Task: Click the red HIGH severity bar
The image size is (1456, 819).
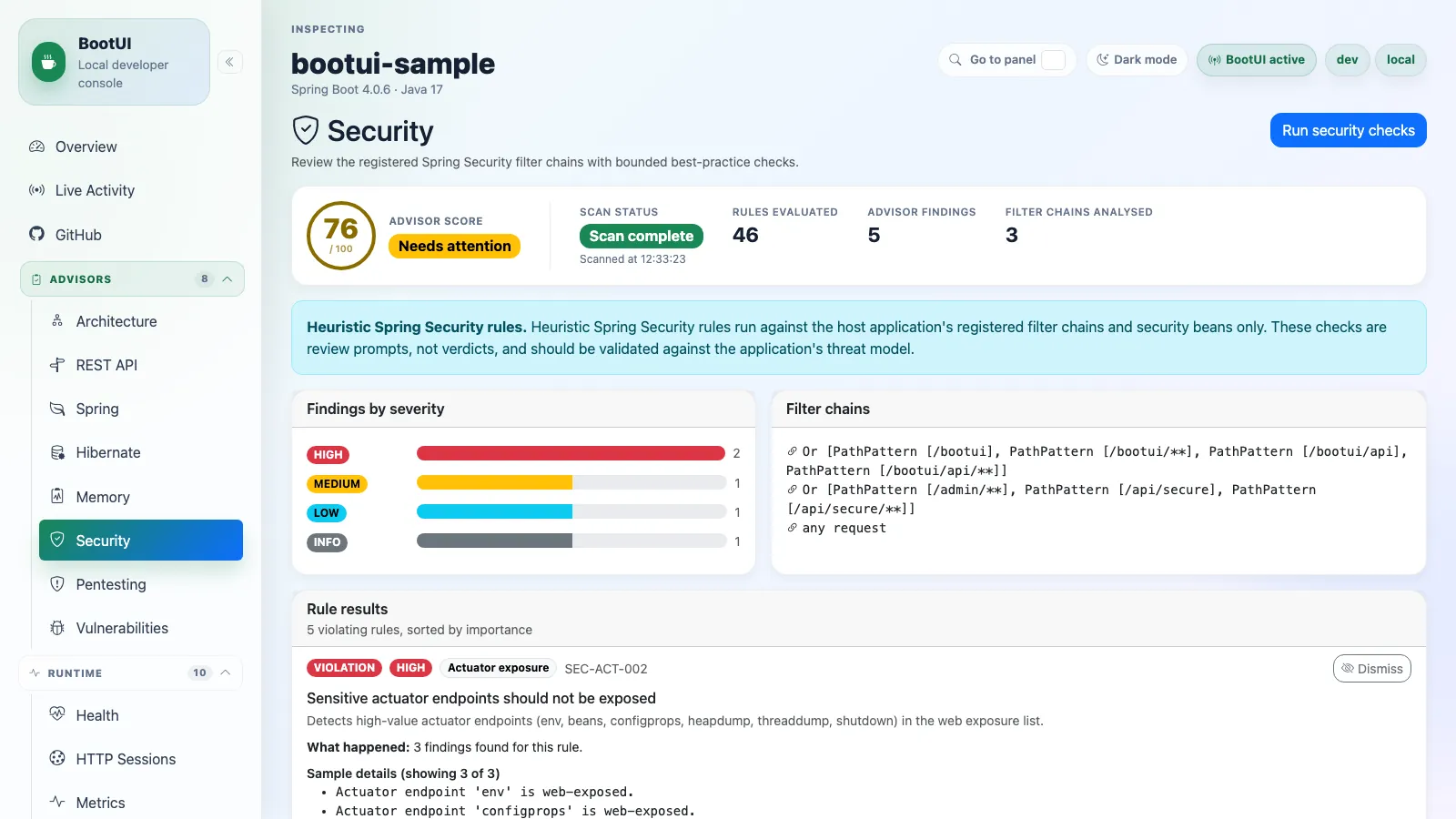Action: click(571, 453)
